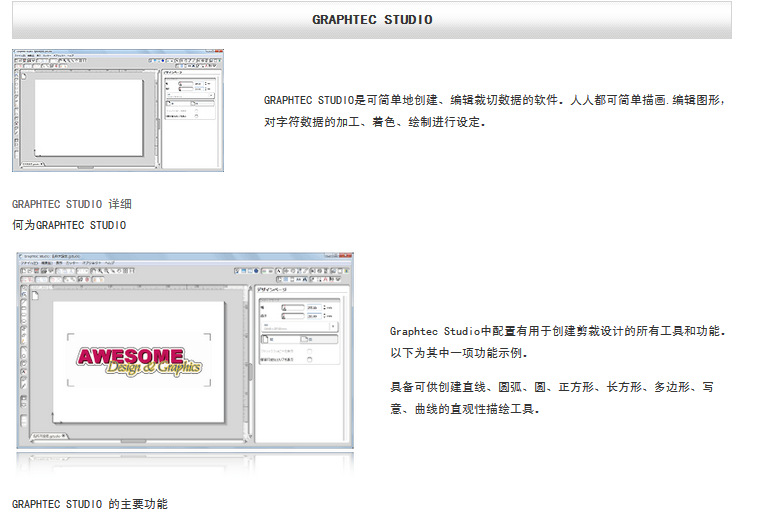
Task: Click new page icon above canvas in large screenshot
Action: [x=35, y=296]
